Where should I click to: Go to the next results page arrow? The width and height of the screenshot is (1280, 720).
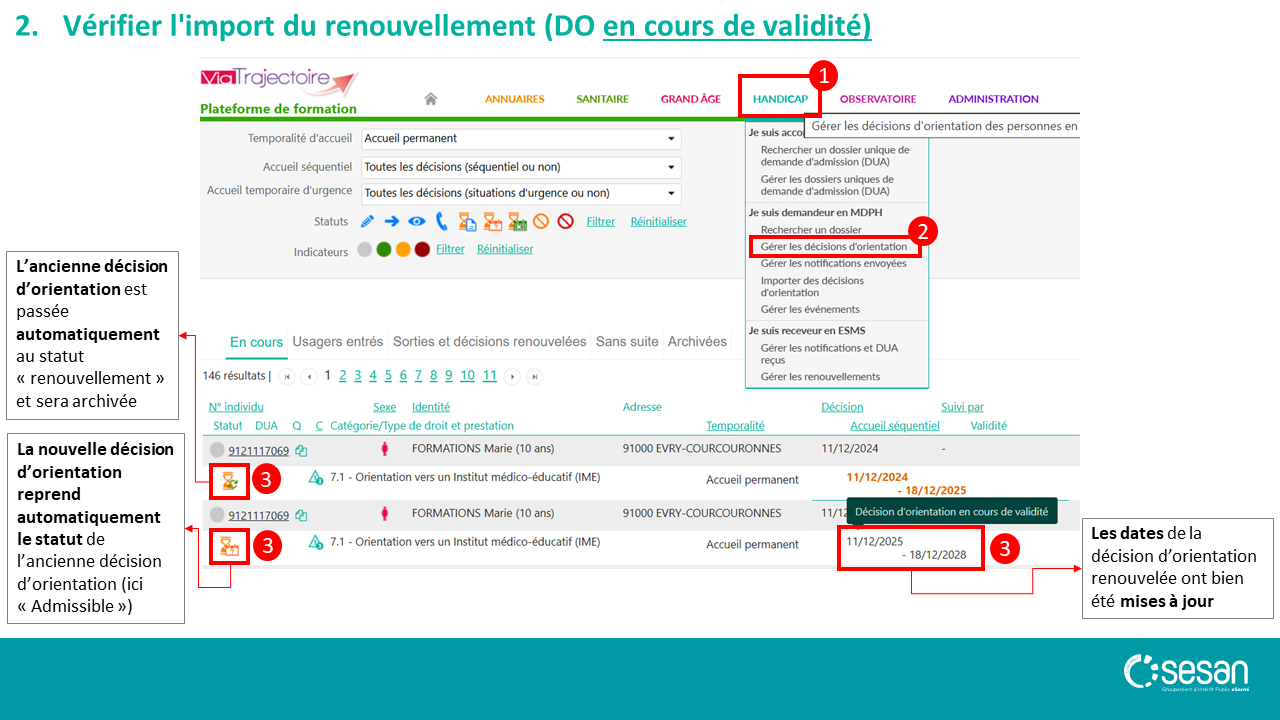pos(513,377)
